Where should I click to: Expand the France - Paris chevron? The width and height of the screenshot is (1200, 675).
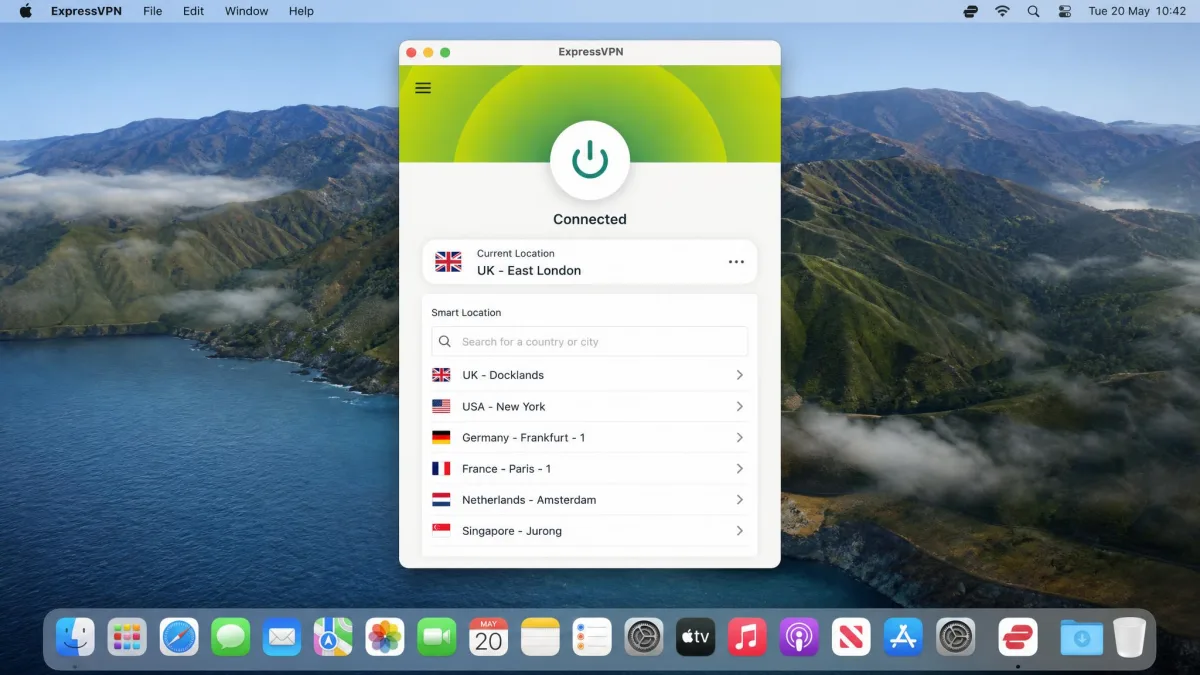point(740,468)
